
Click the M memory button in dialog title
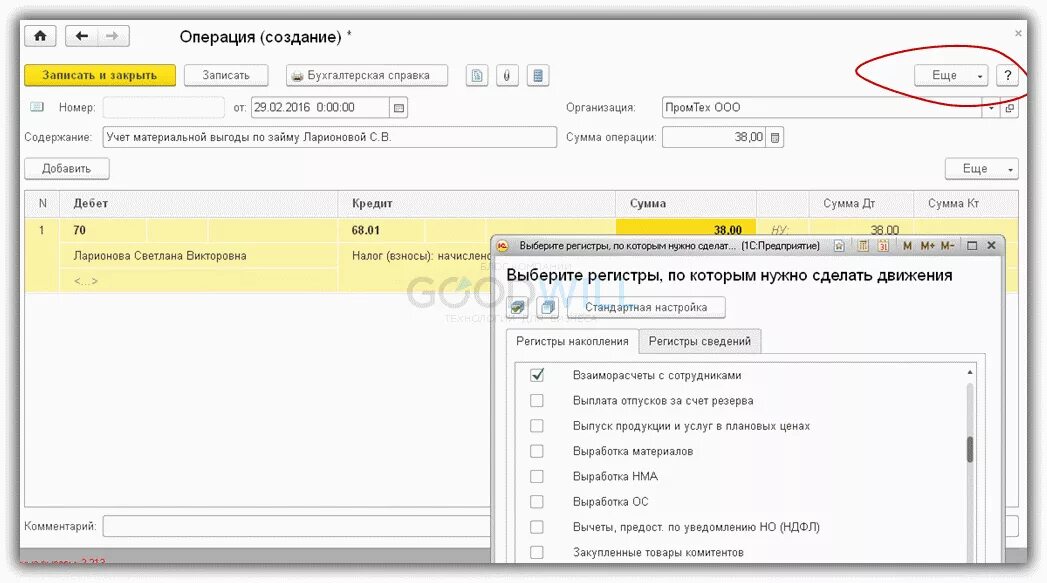tap(907, 246)
